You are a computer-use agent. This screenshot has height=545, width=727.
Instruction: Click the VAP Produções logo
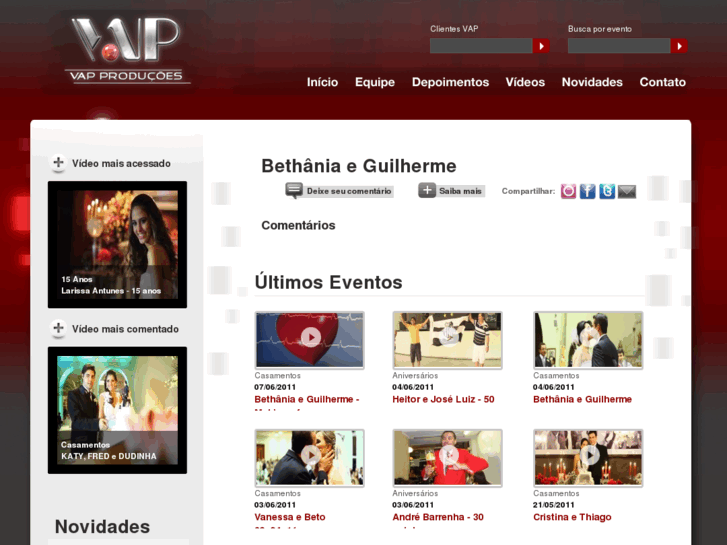[127, 50]
